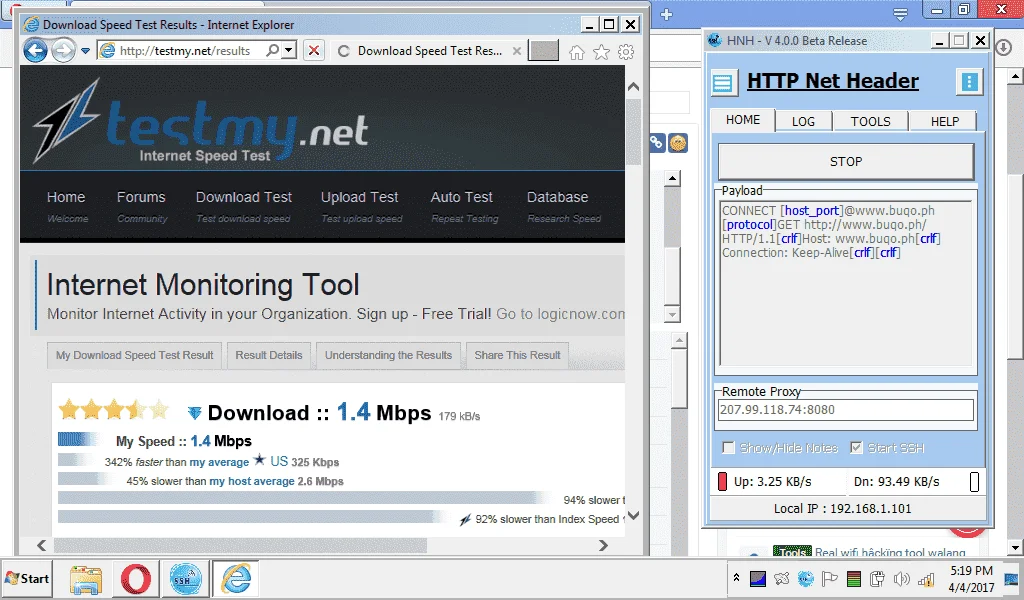Select the Download Speed Test Res... IE tab
The height and width of the screenshot is (600, 1024).
(430, 51)
